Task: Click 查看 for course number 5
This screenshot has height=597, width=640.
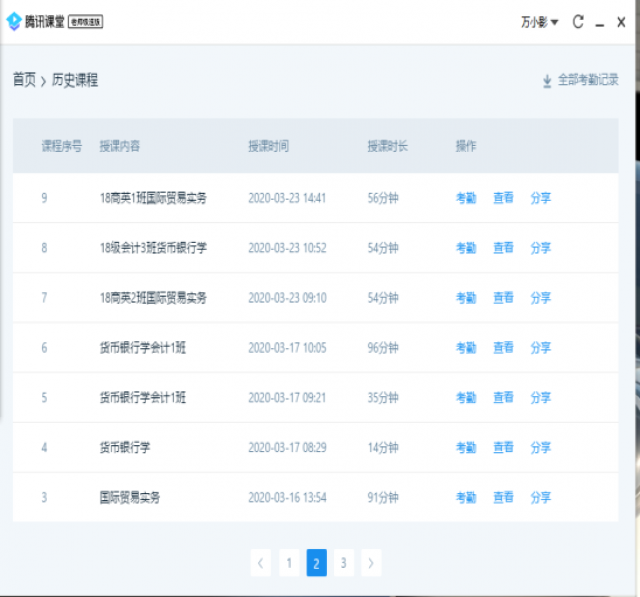Action: coord(503,398)
